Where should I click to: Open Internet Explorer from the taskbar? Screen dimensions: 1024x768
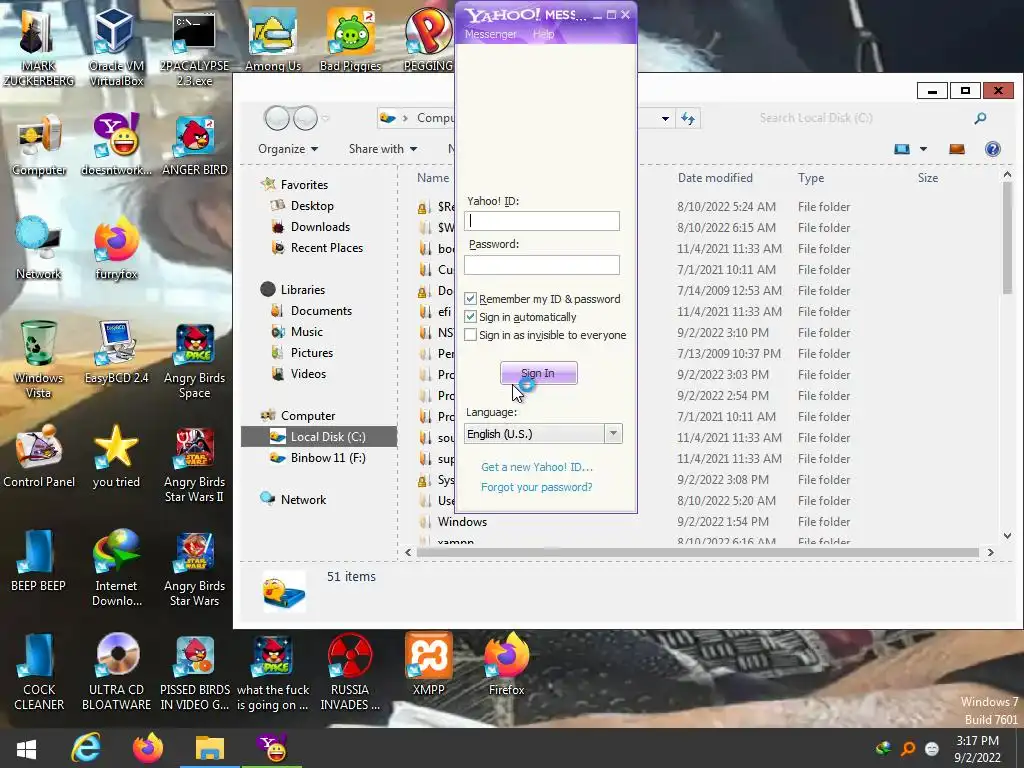(86, 748)
